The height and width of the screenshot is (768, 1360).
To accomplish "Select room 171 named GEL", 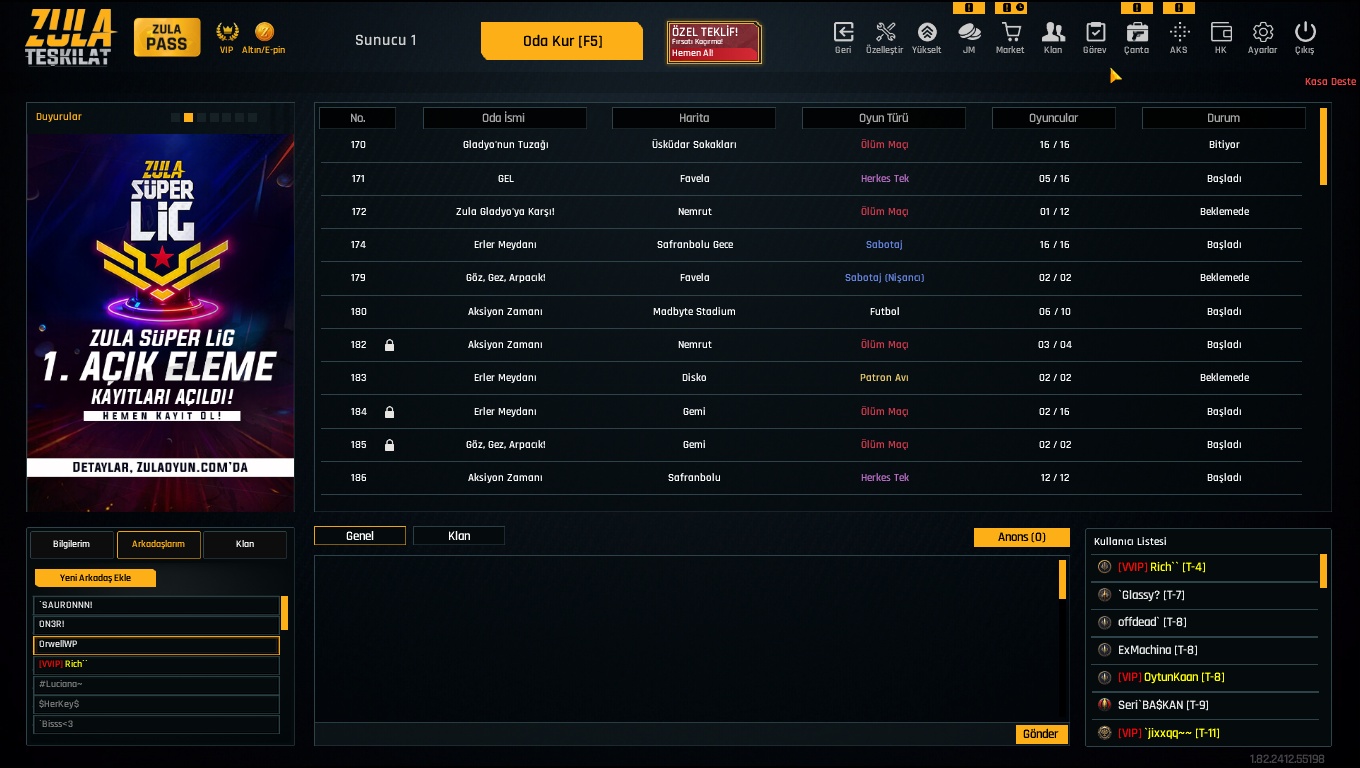I will coord(811,179).
